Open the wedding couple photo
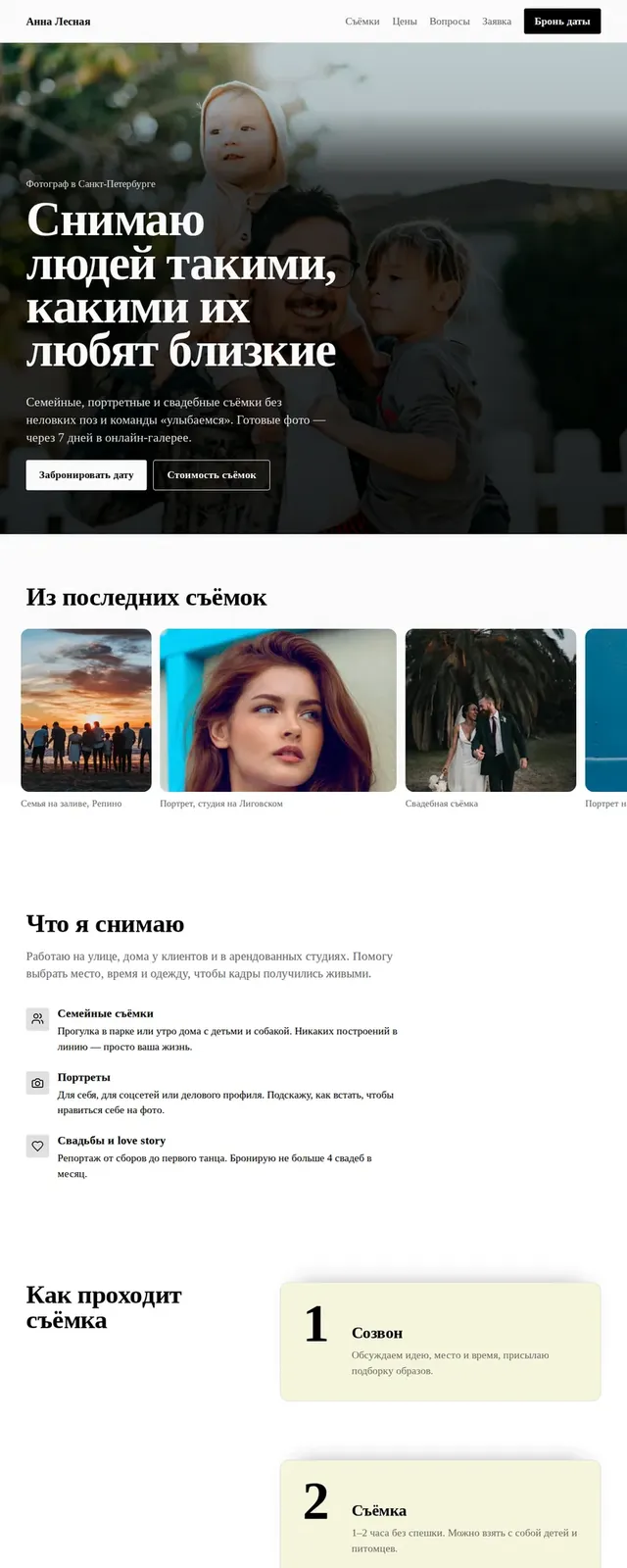Image resolution: width=627 pixels, height=1568 pixels. (491, 710)
